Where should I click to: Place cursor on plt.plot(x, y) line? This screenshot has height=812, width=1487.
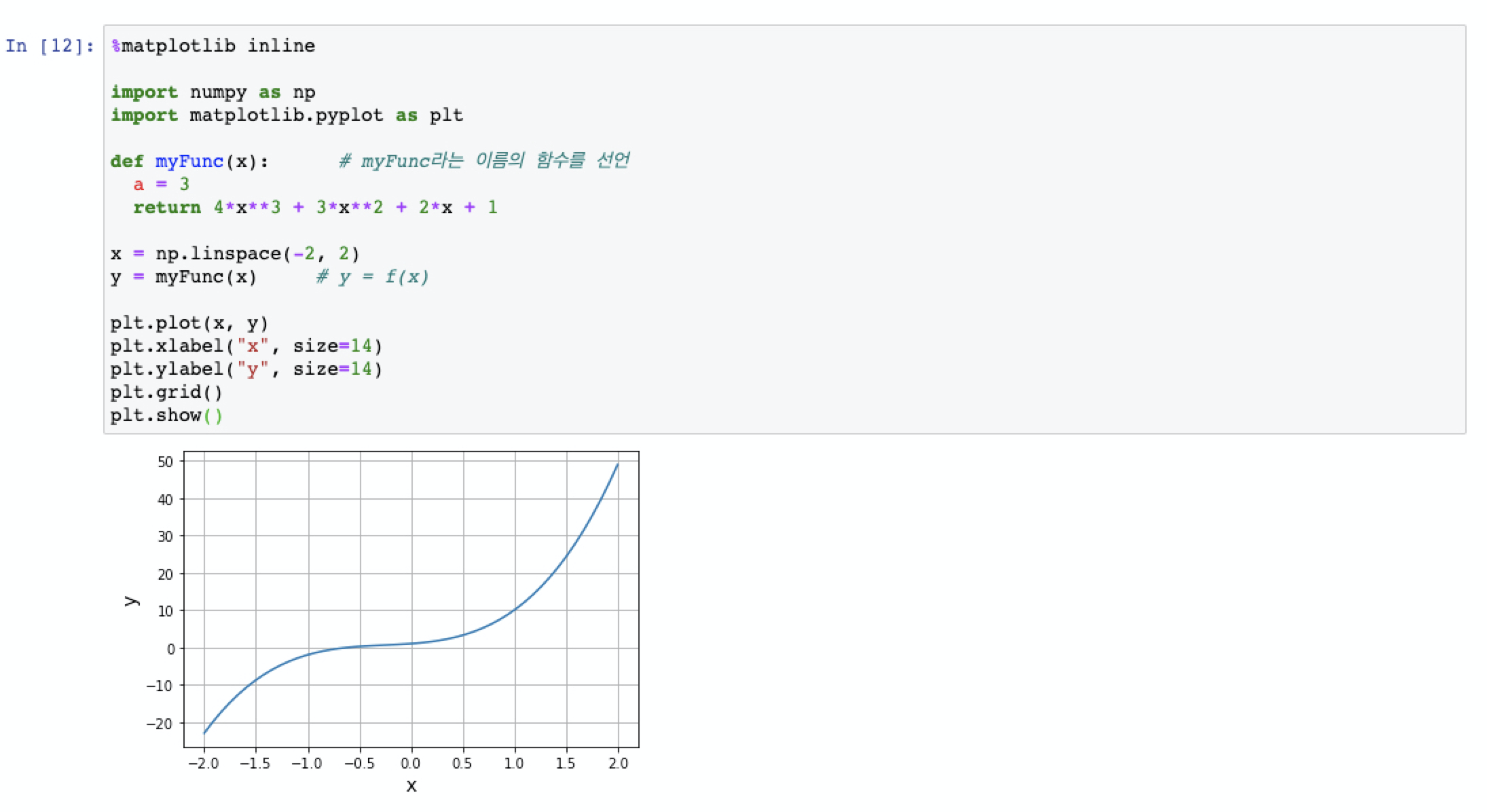point(189,322)
